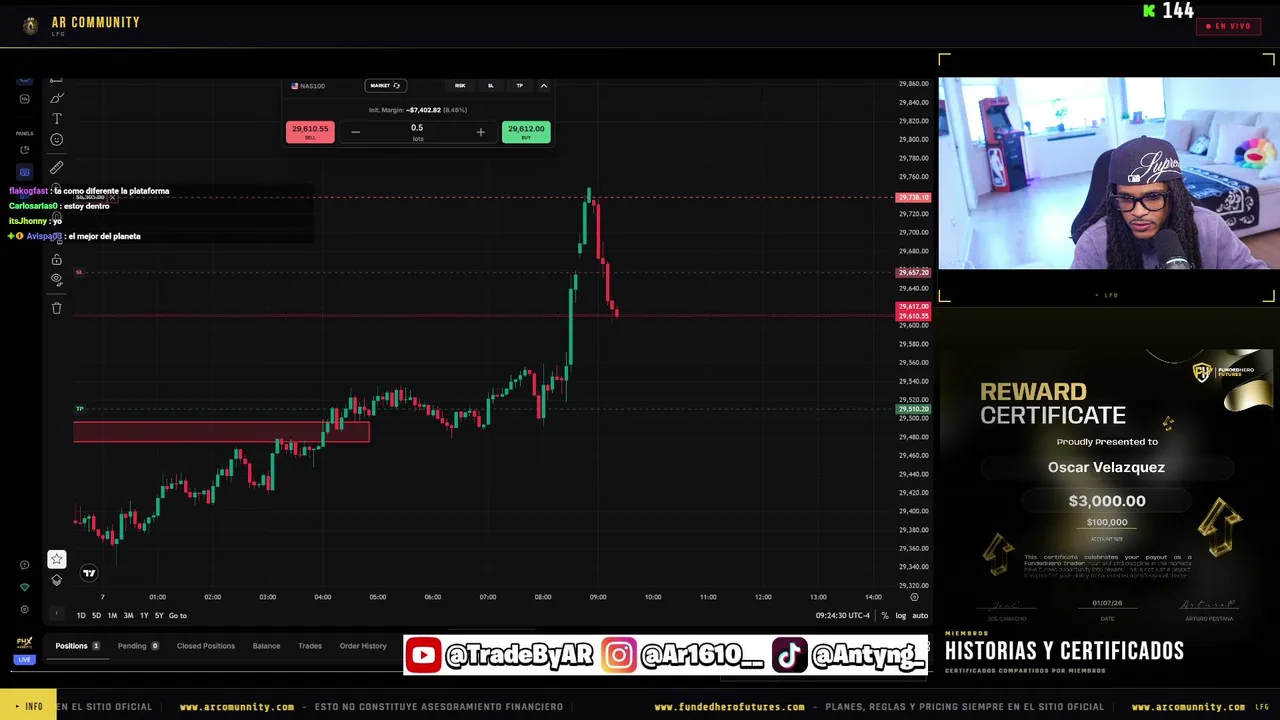Toggle the RISK option
1280x720 pixels.
tap(460, 86)
